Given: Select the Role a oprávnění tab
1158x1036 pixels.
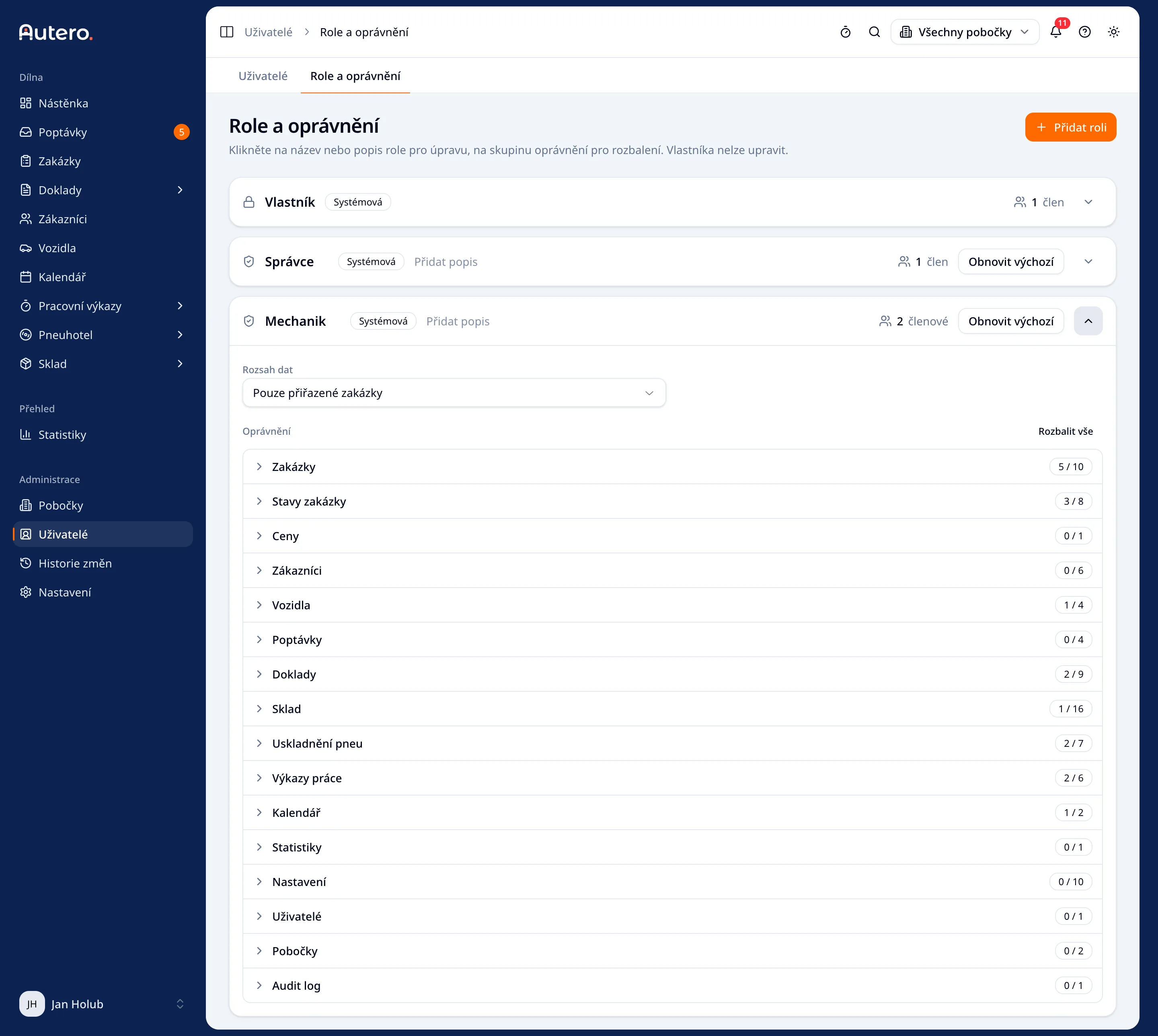Looking at the screenshot, I should (355, 76).
